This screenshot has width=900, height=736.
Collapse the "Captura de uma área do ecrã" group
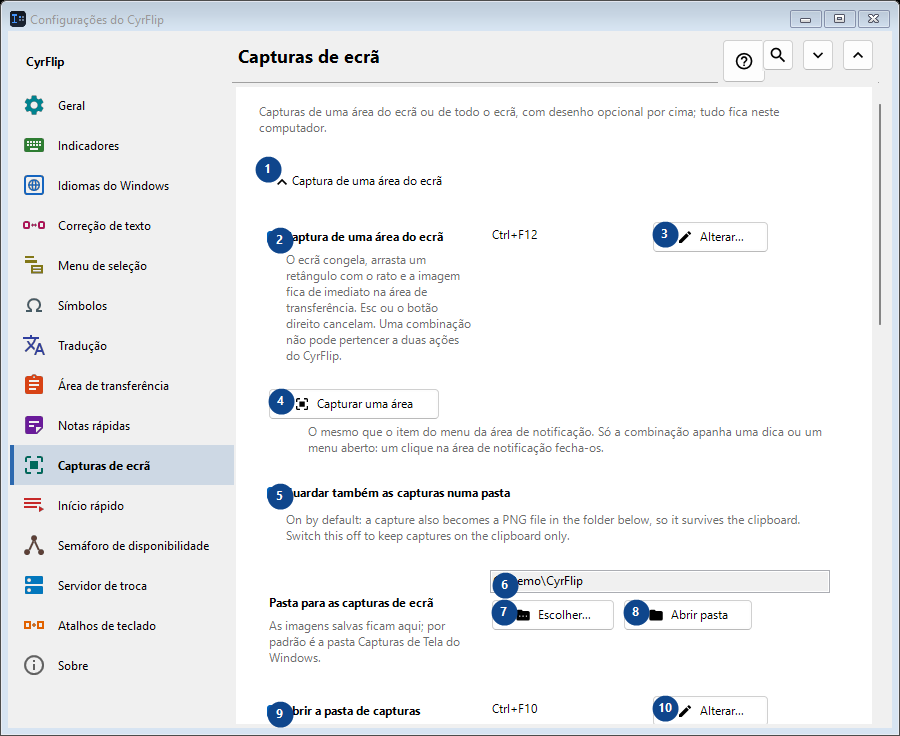pyautogui.click(x=360, y=181)
